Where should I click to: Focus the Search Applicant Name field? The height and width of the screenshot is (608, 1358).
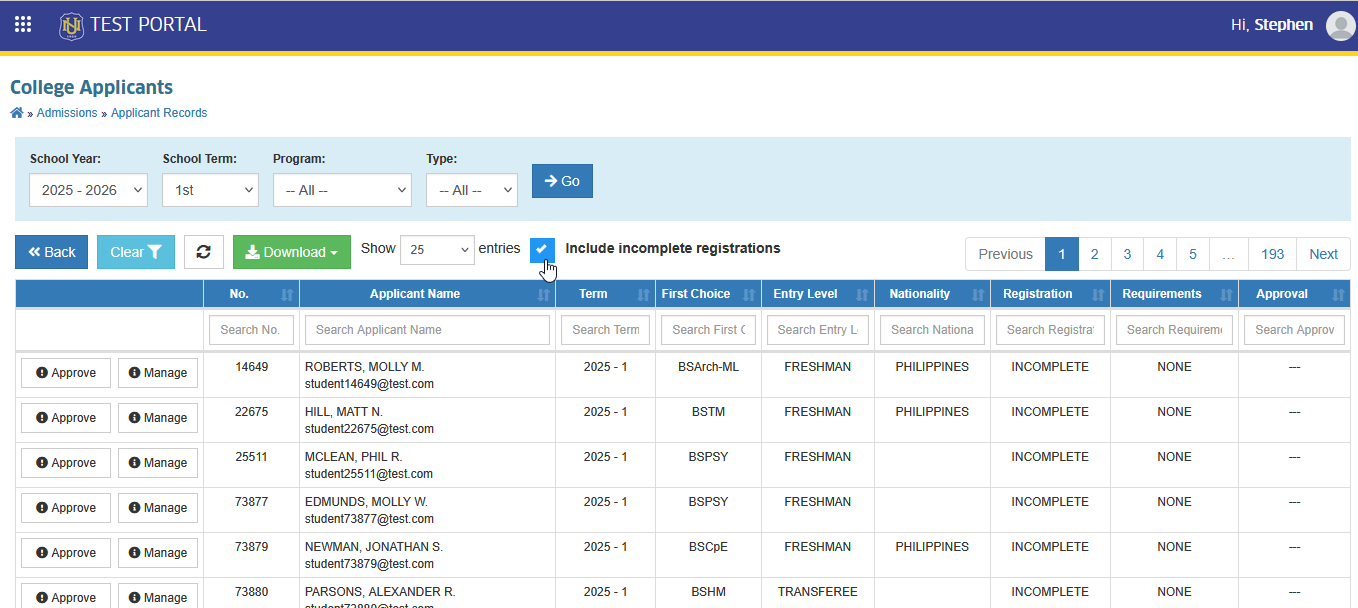click(x=427, y=330)
